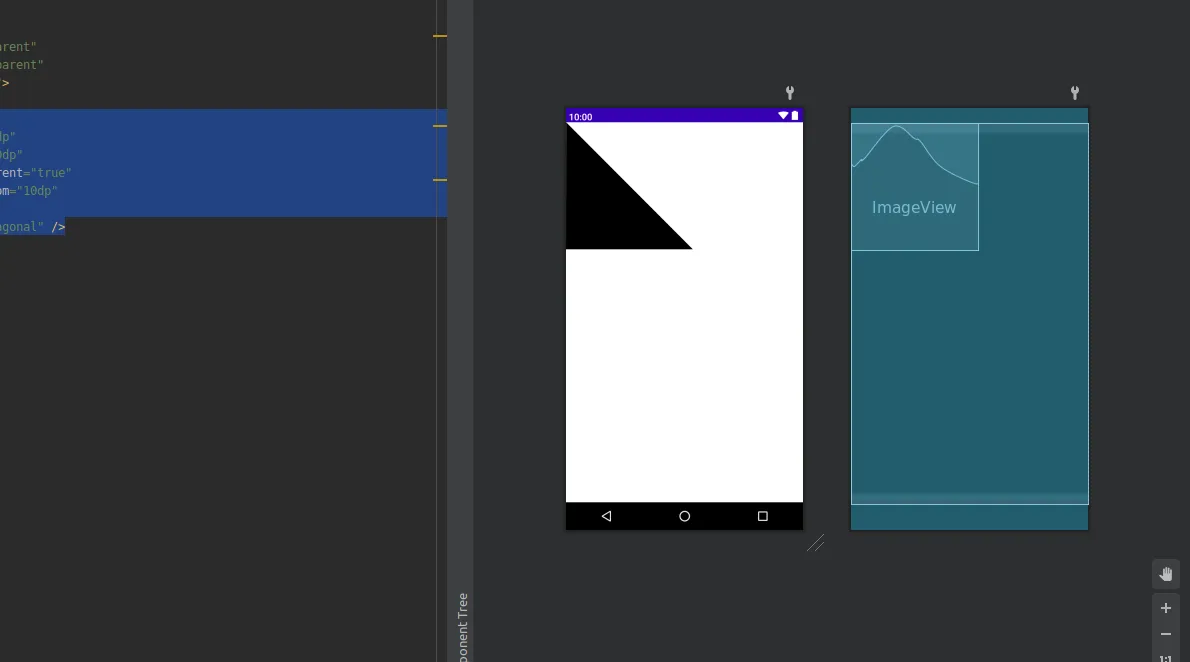Click the back triangle in preview navigation bar

[606, 516]
